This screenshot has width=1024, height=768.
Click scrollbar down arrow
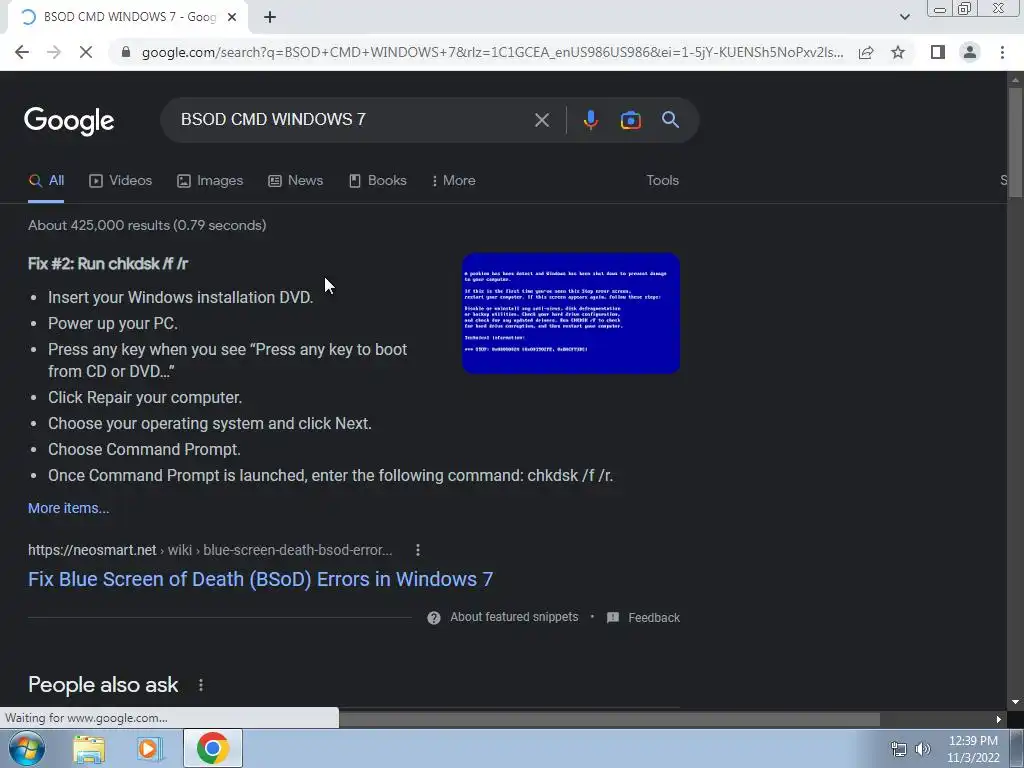1015,702
